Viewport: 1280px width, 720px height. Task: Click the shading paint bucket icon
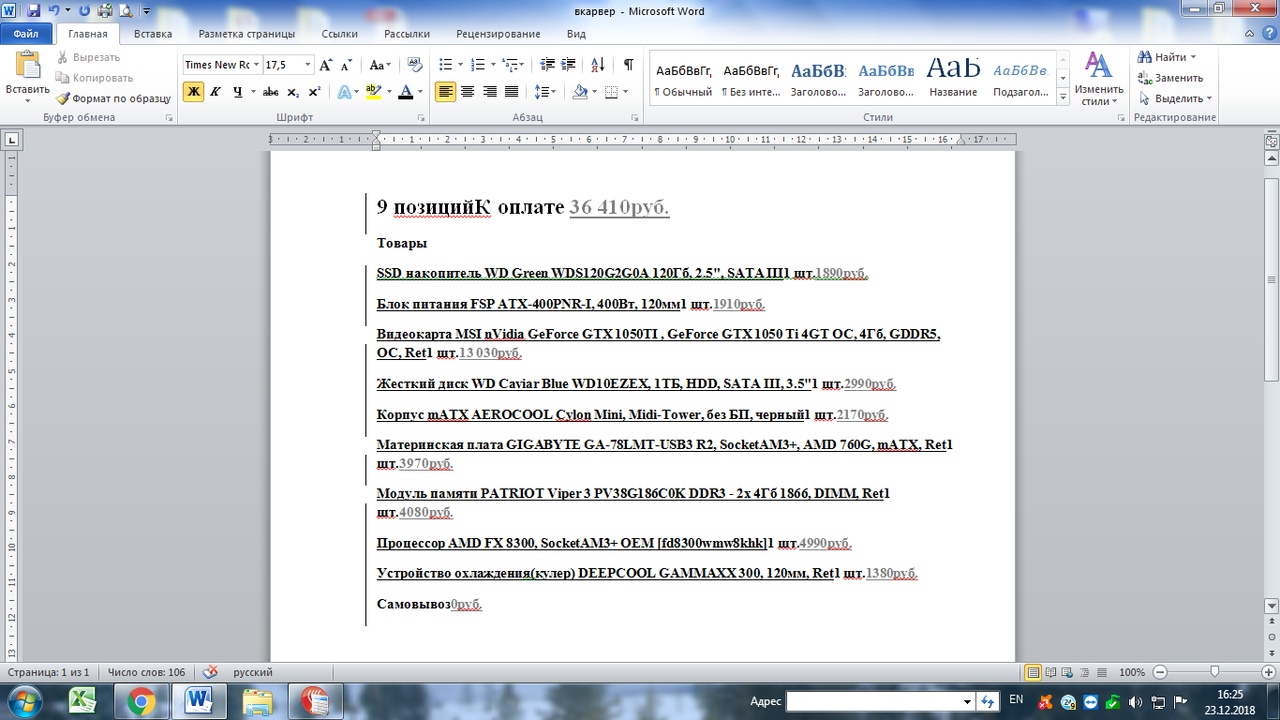[580, 92]
